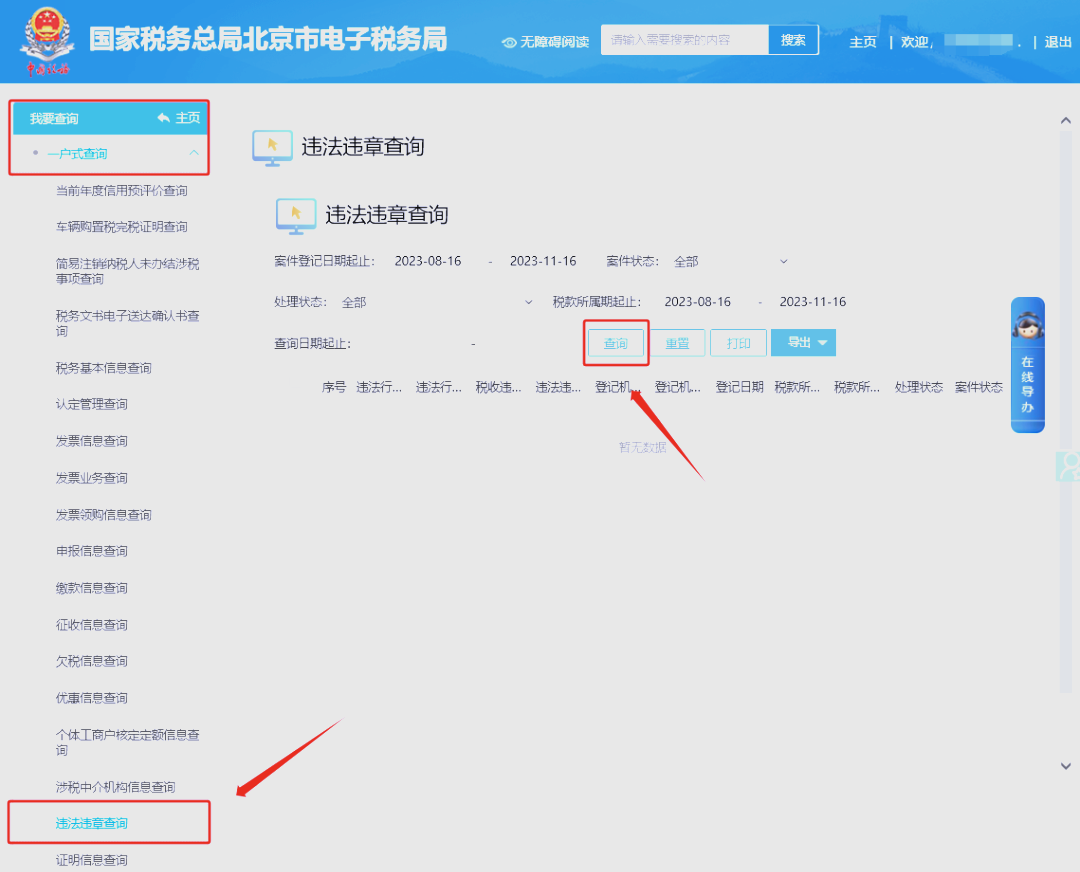The image size is (1080, 872).
Task: Select 违法违章查询 in sidebar
Action: (92, 824)
